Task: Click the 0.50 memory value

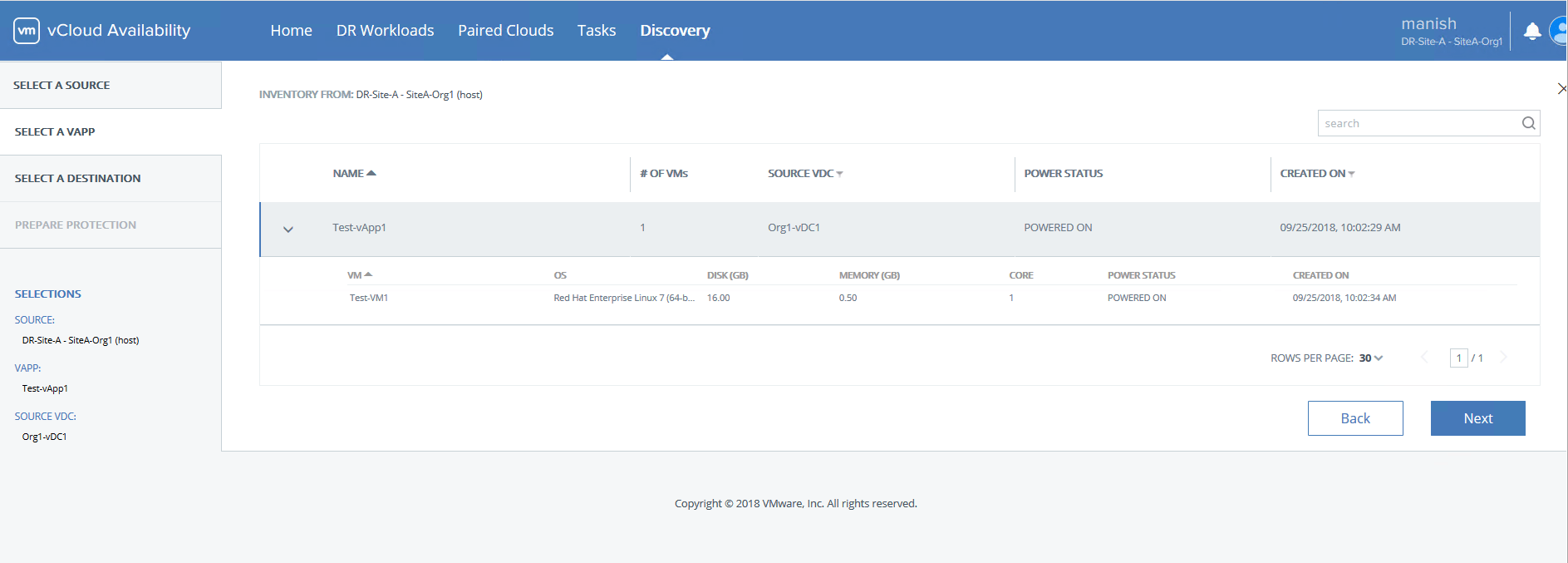Action: [x=848, y=298]
